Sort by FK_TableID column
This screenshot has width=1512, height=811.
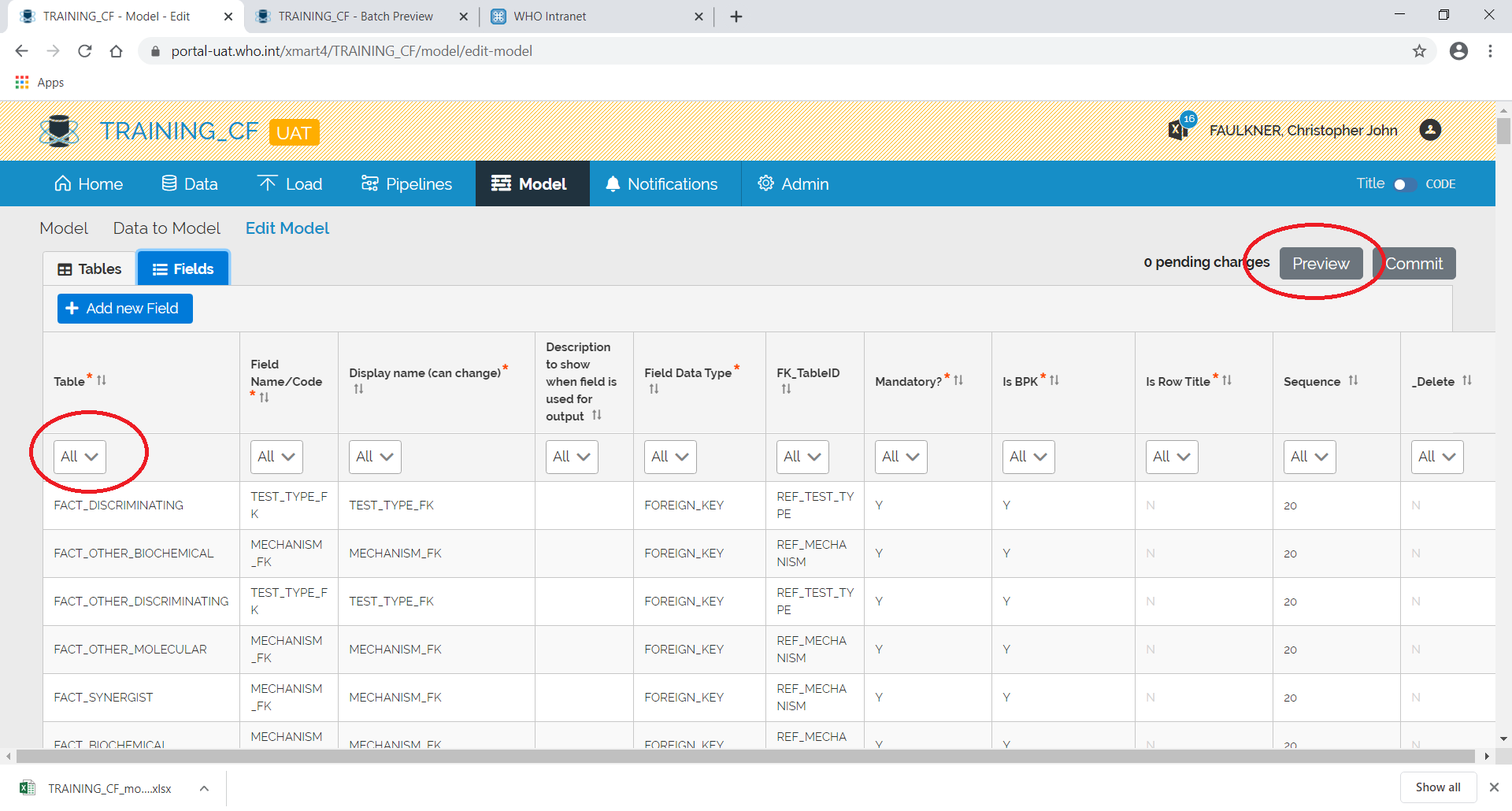tap(786, 389)
